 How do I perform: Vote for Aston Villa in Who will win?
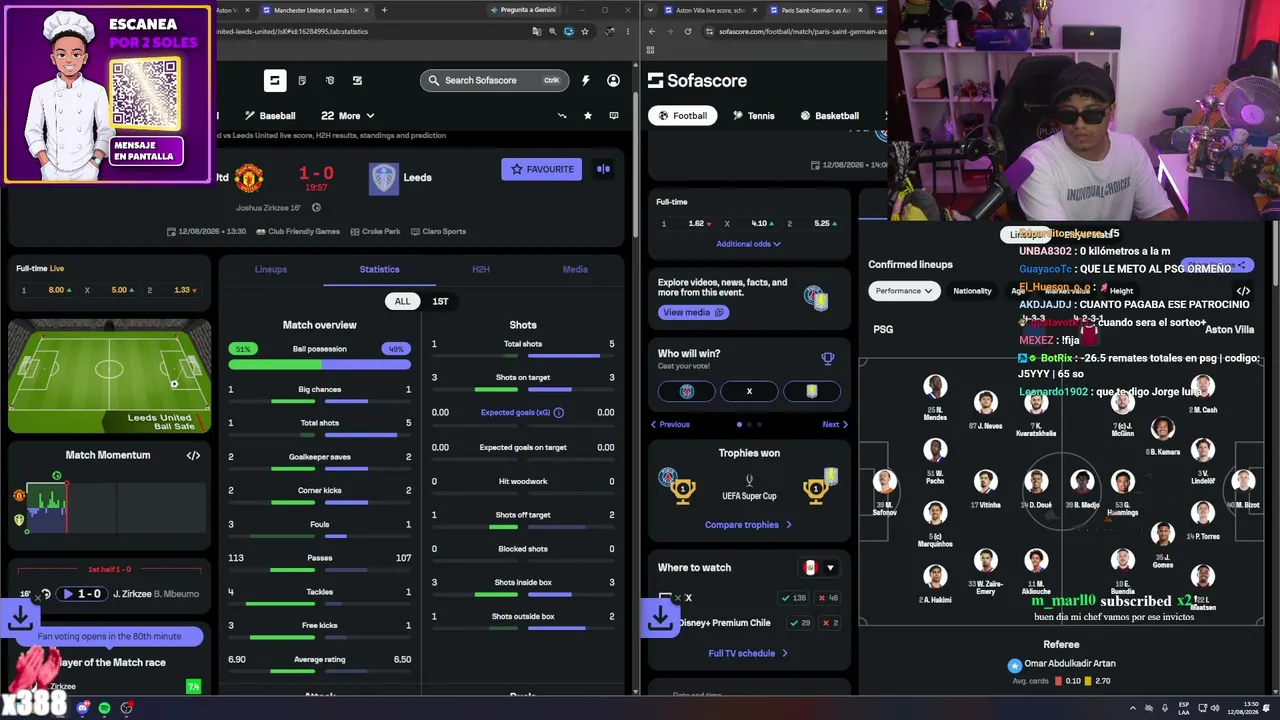(811, 391)
